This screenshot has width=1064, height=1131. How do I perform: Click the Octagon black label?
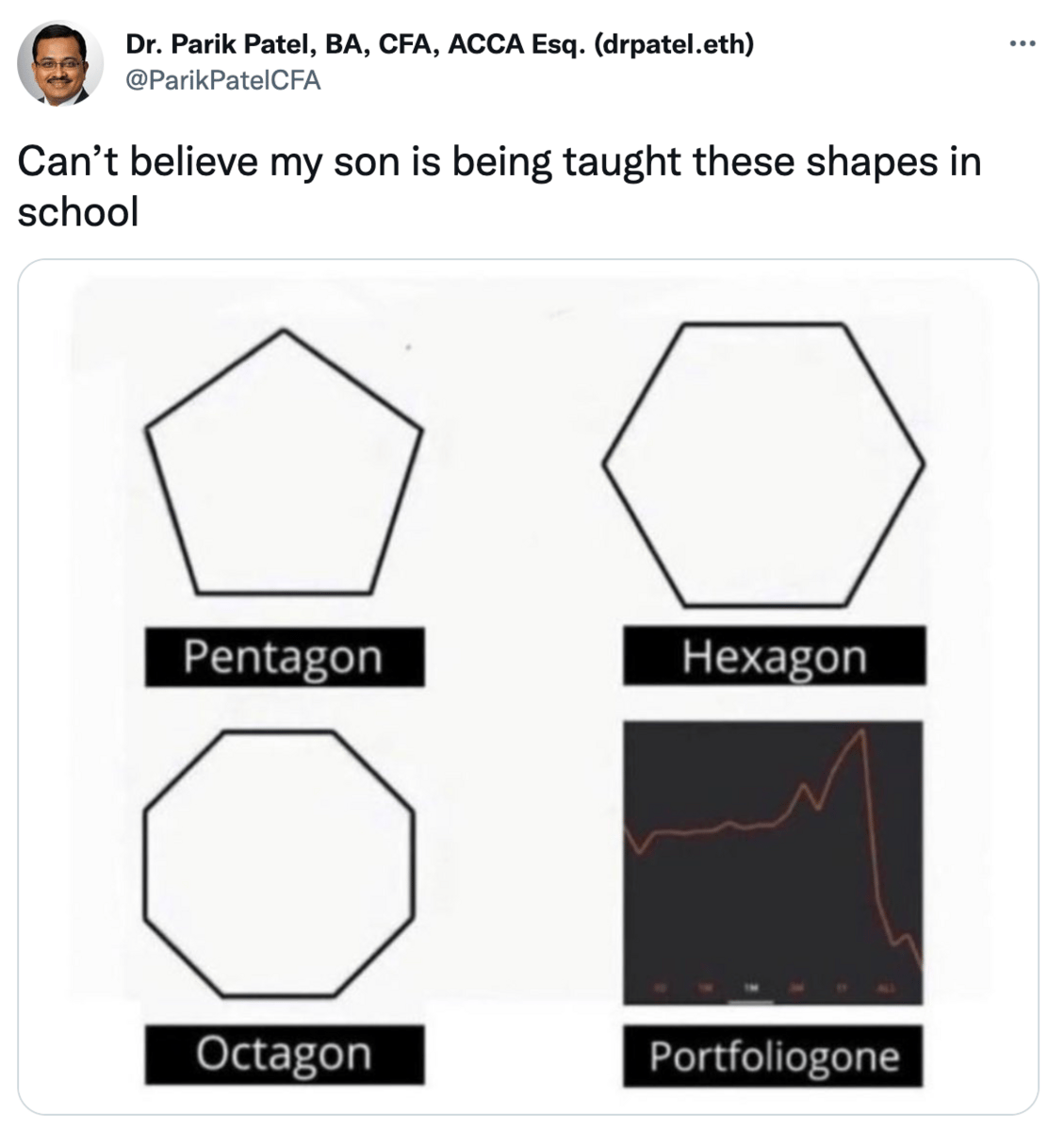pos(284,1055)
